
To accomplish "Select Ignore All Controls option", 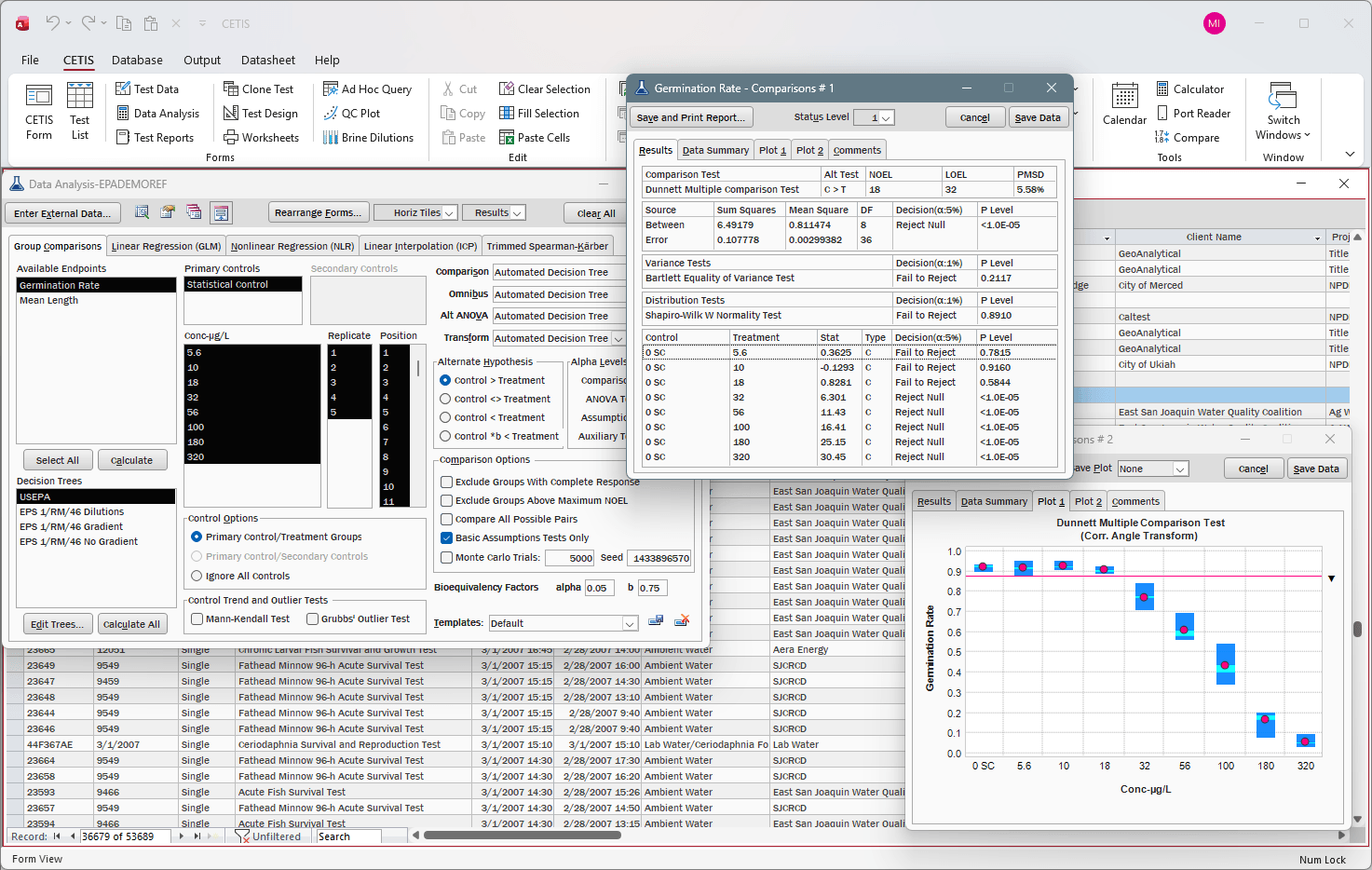I will point(197,576).
